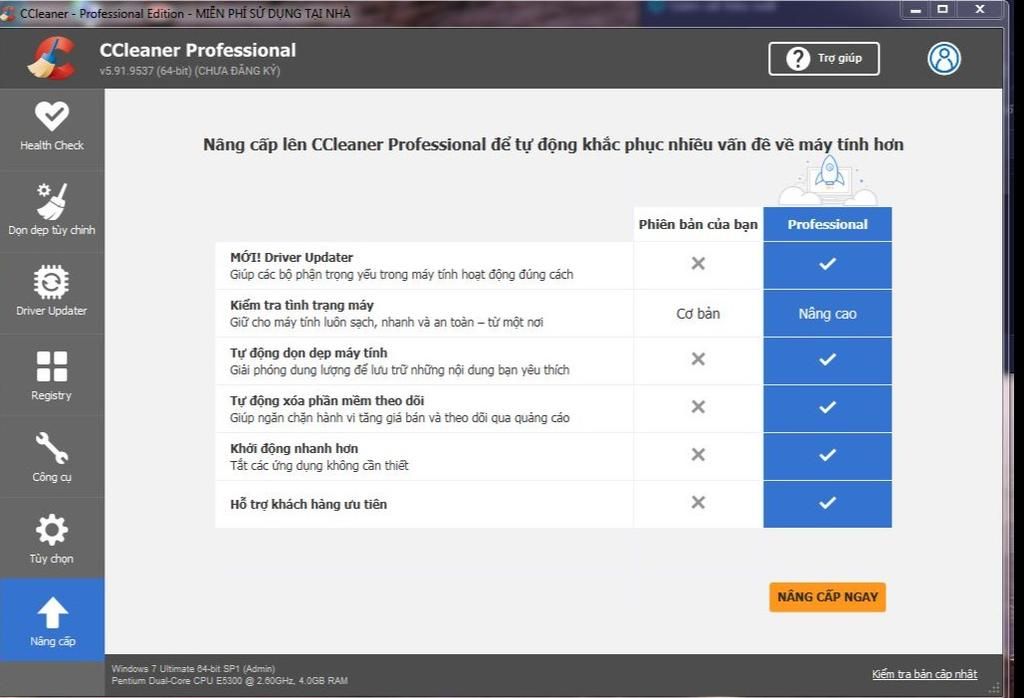Click the Nâng cao cell
This screenshot has height=698, width=1024.
click(x=827, y=314)
